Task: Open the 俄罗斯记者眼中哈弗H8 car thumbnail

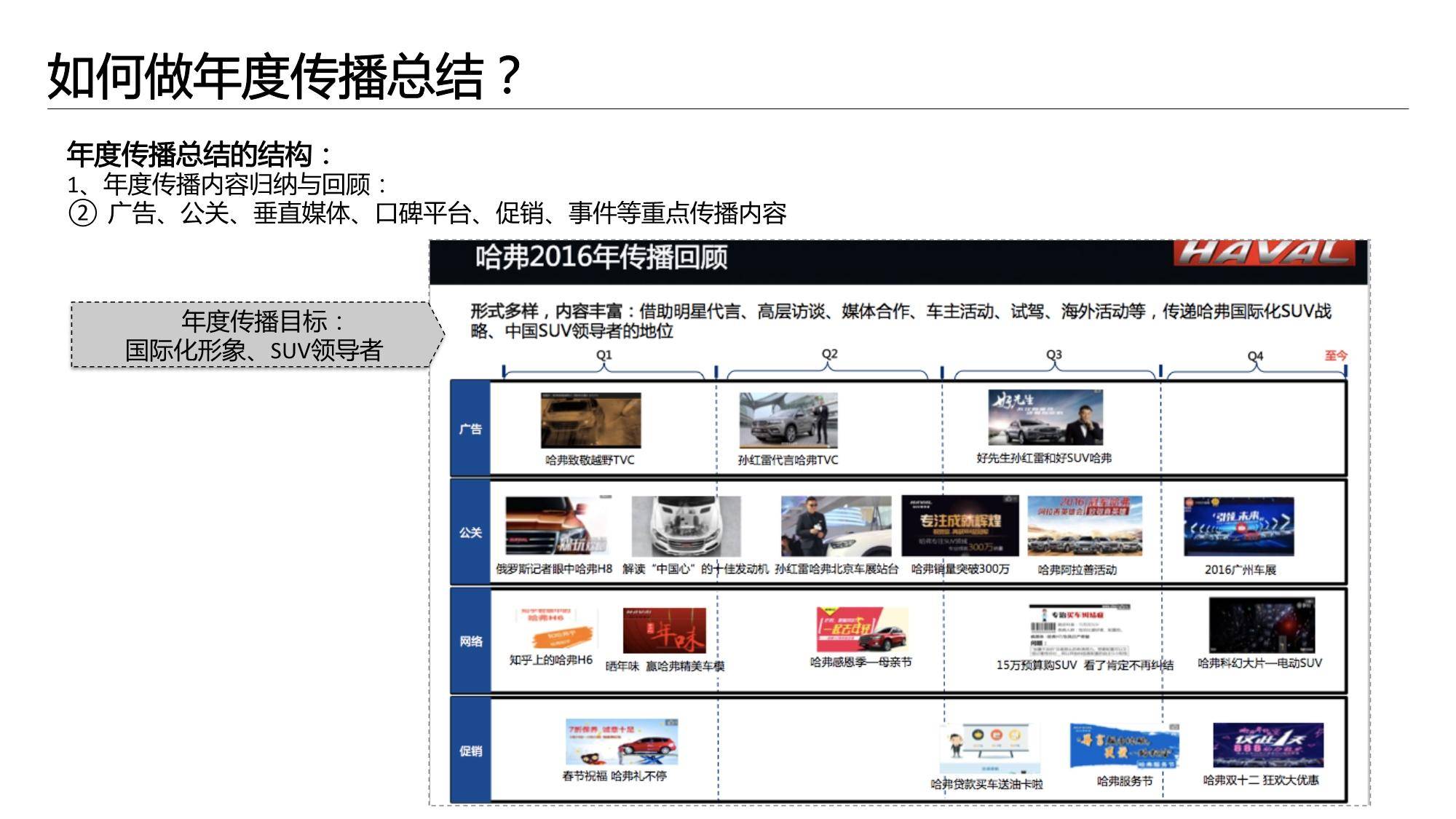Action: click(558, 526)
